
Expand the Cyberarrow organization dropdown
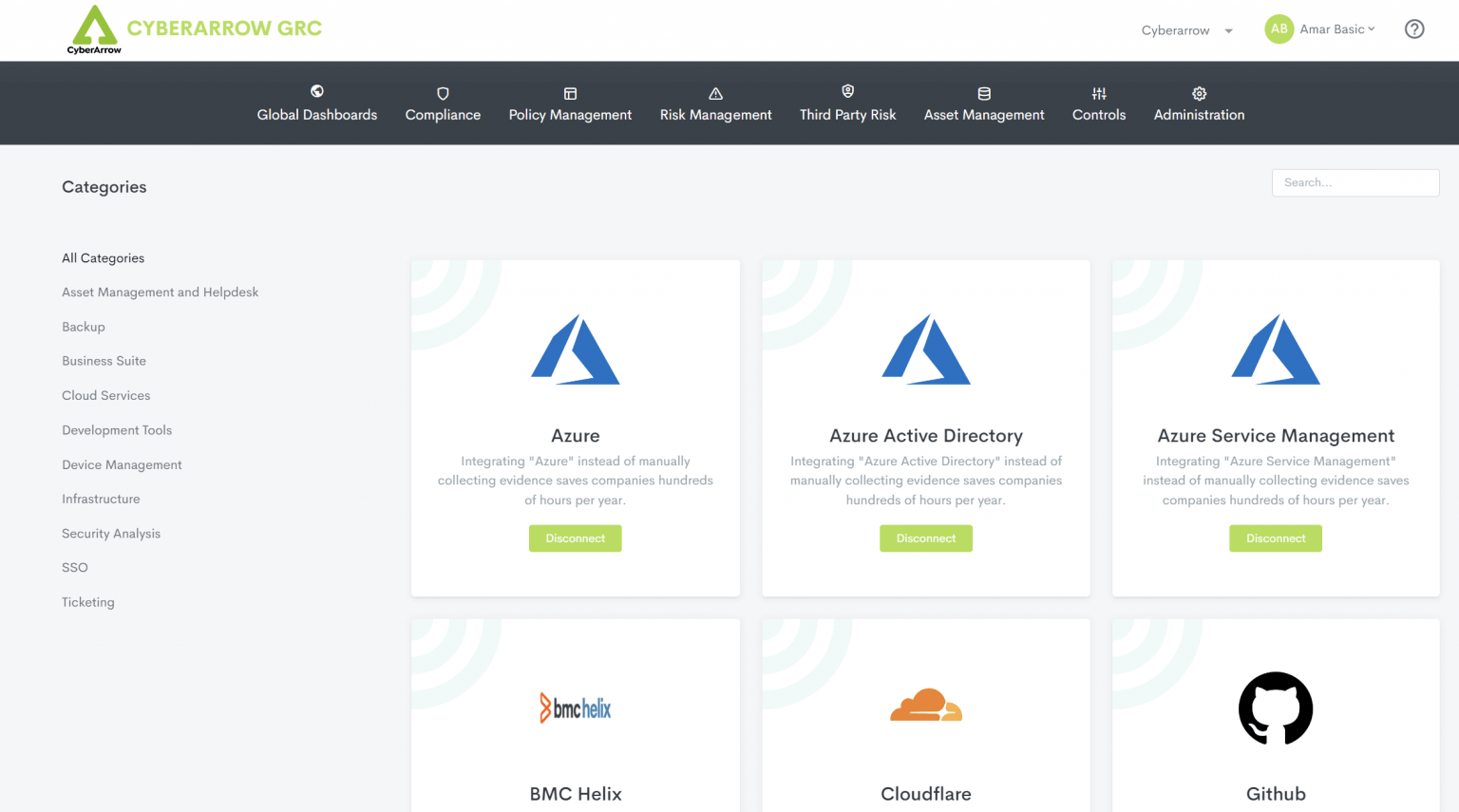coord(1185,30)
